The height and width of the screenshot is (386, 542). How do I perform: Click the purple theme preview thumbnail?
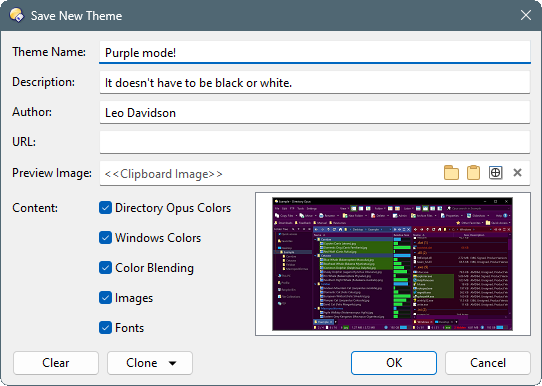392,264
